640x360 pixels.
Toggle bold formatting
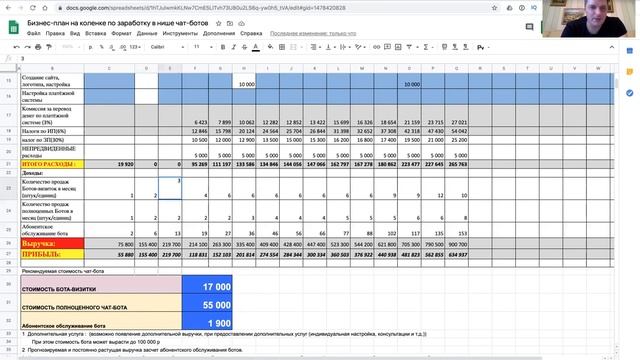coord(223,47)
